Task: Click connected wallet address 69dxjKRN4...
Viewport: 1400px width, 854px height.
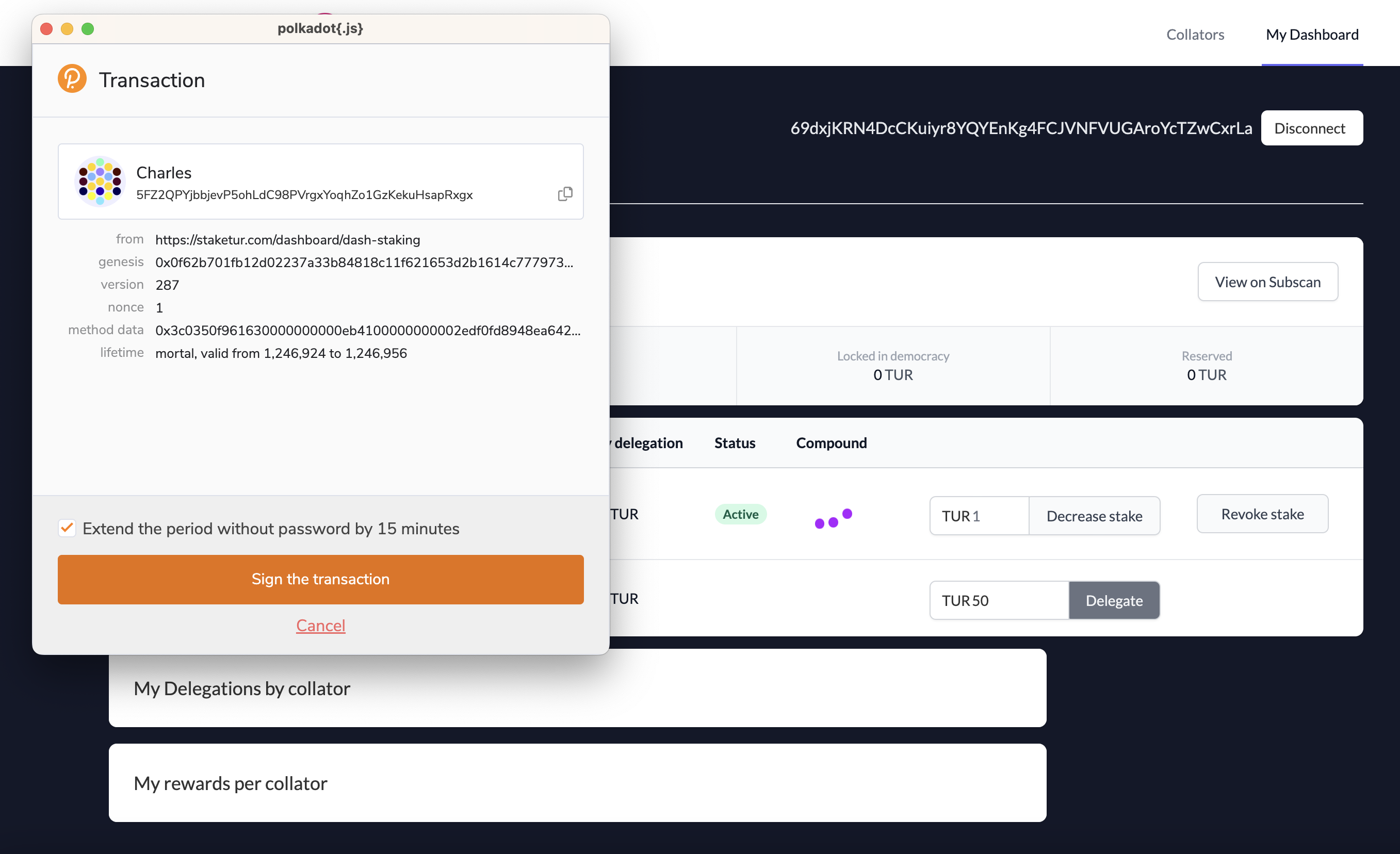Action: pos(1020,128)
